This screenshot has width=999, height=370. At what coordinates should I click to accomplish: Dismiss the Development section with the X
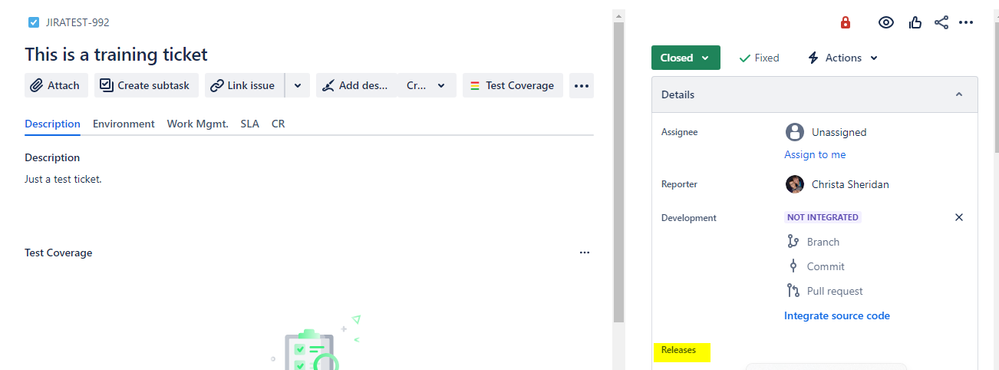[959, 217]
